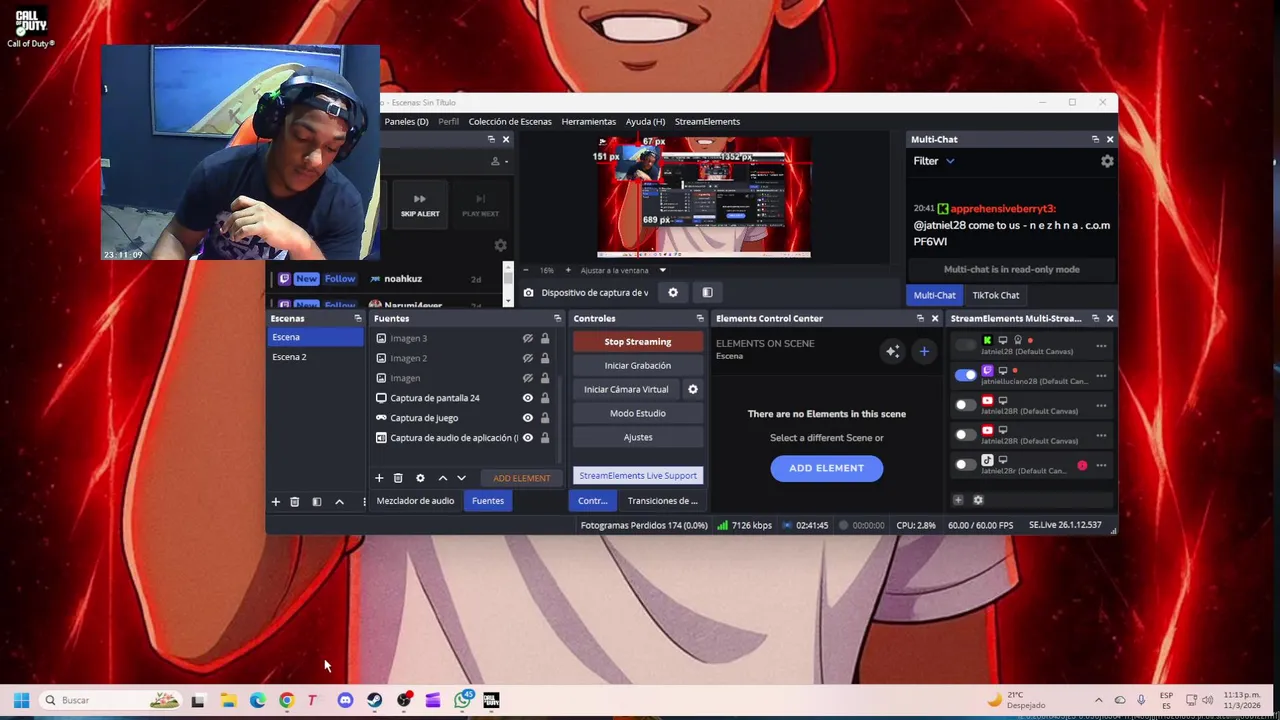Click the AI sparkle icon in Elements Control Center
The height and width of the screenshot is (720, 1280).
892,351
